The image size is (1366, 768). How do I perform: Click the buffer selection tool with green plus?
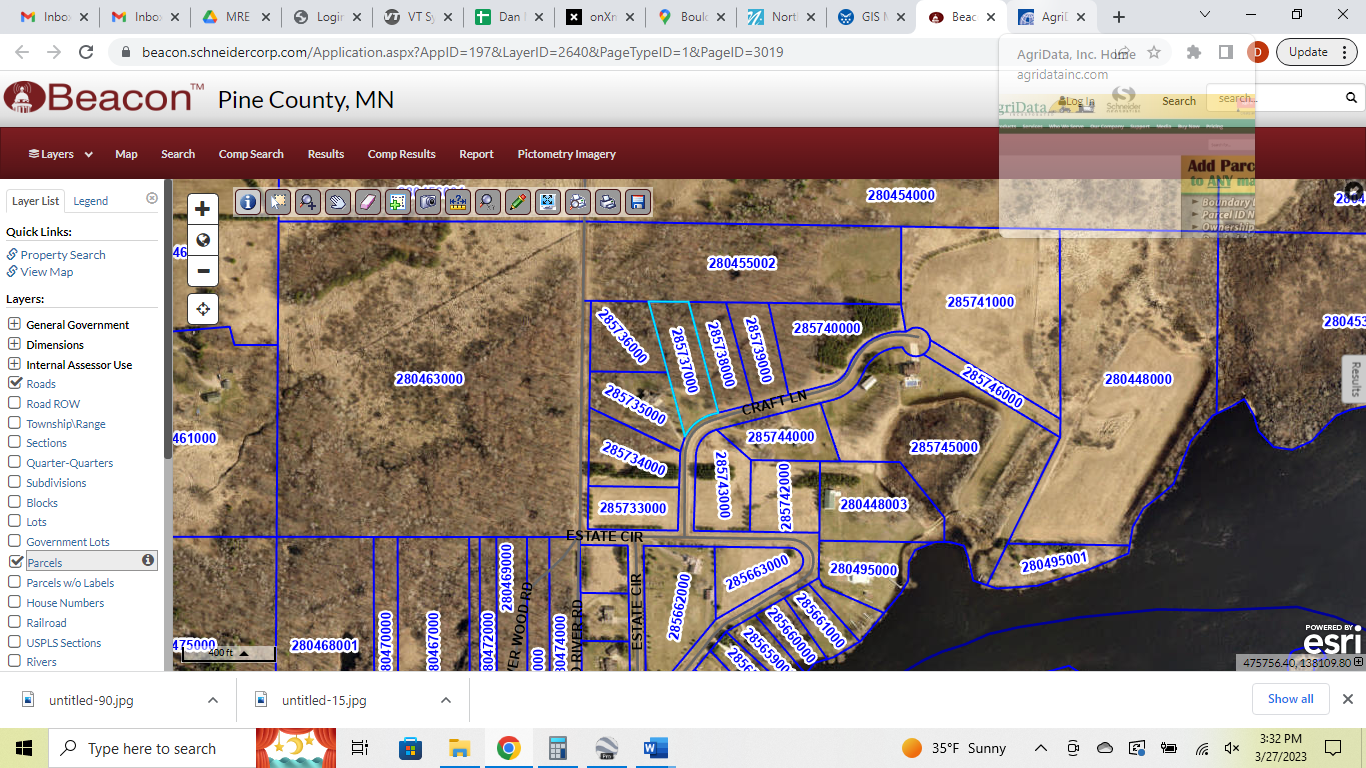398,202
